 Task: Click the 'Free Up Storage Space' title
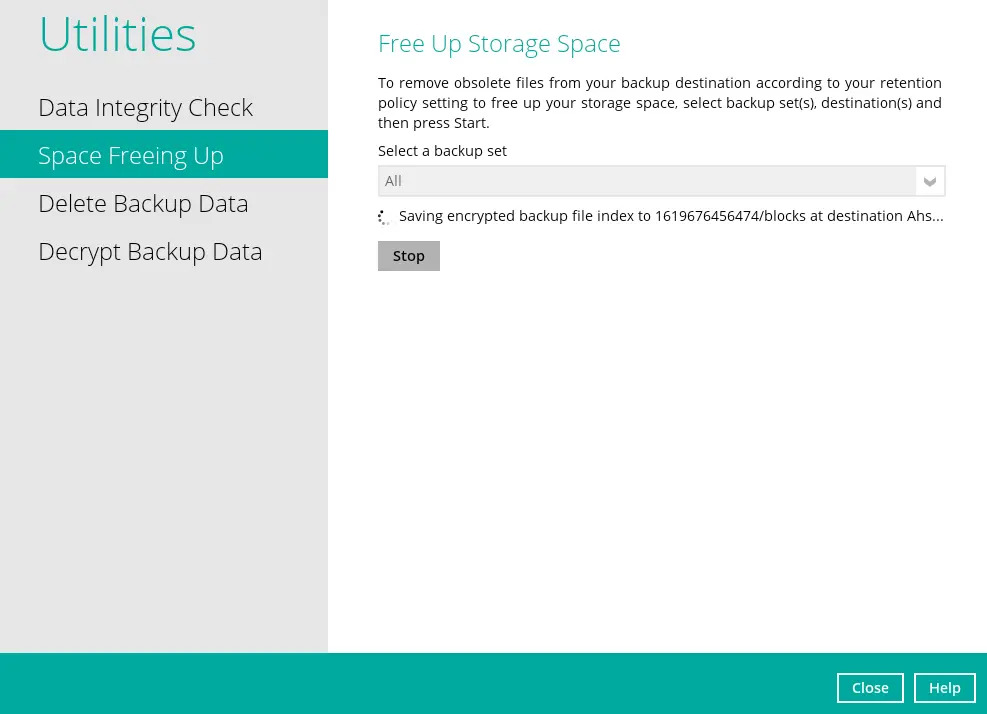click(499, 44)
